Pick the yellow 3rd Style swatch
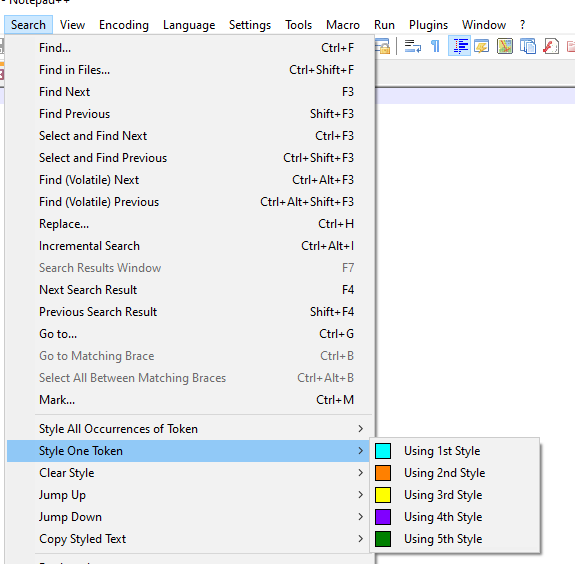 (383, 495)
